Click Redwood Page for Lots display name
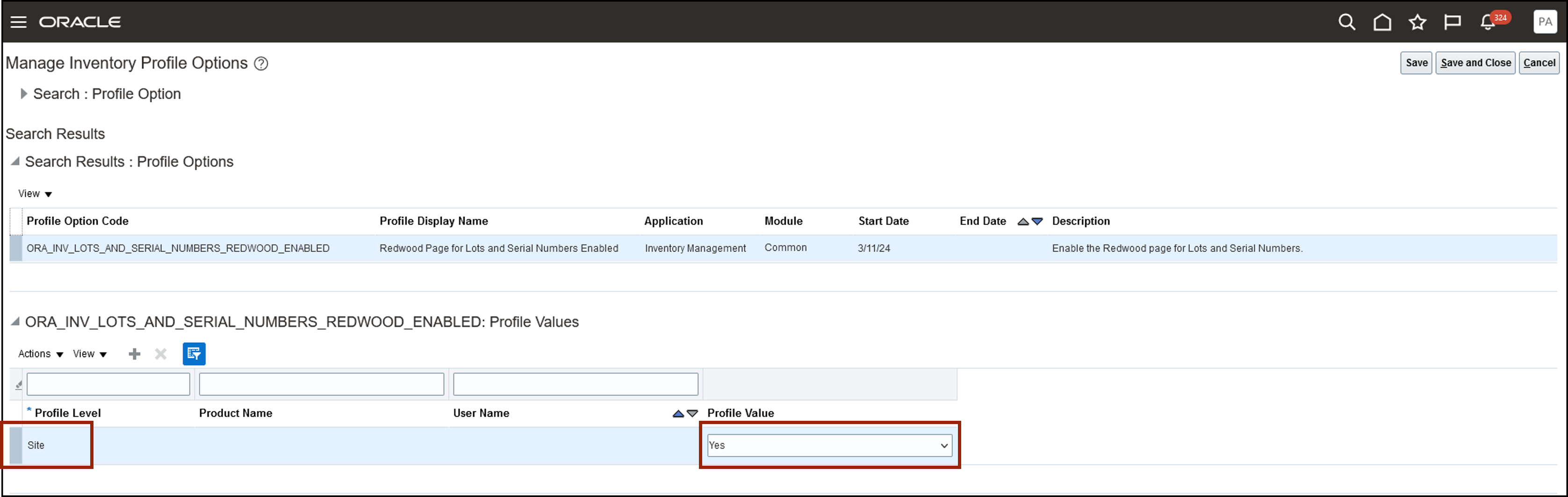This screenshot has width=1568, height=497. tap(498, 249)
